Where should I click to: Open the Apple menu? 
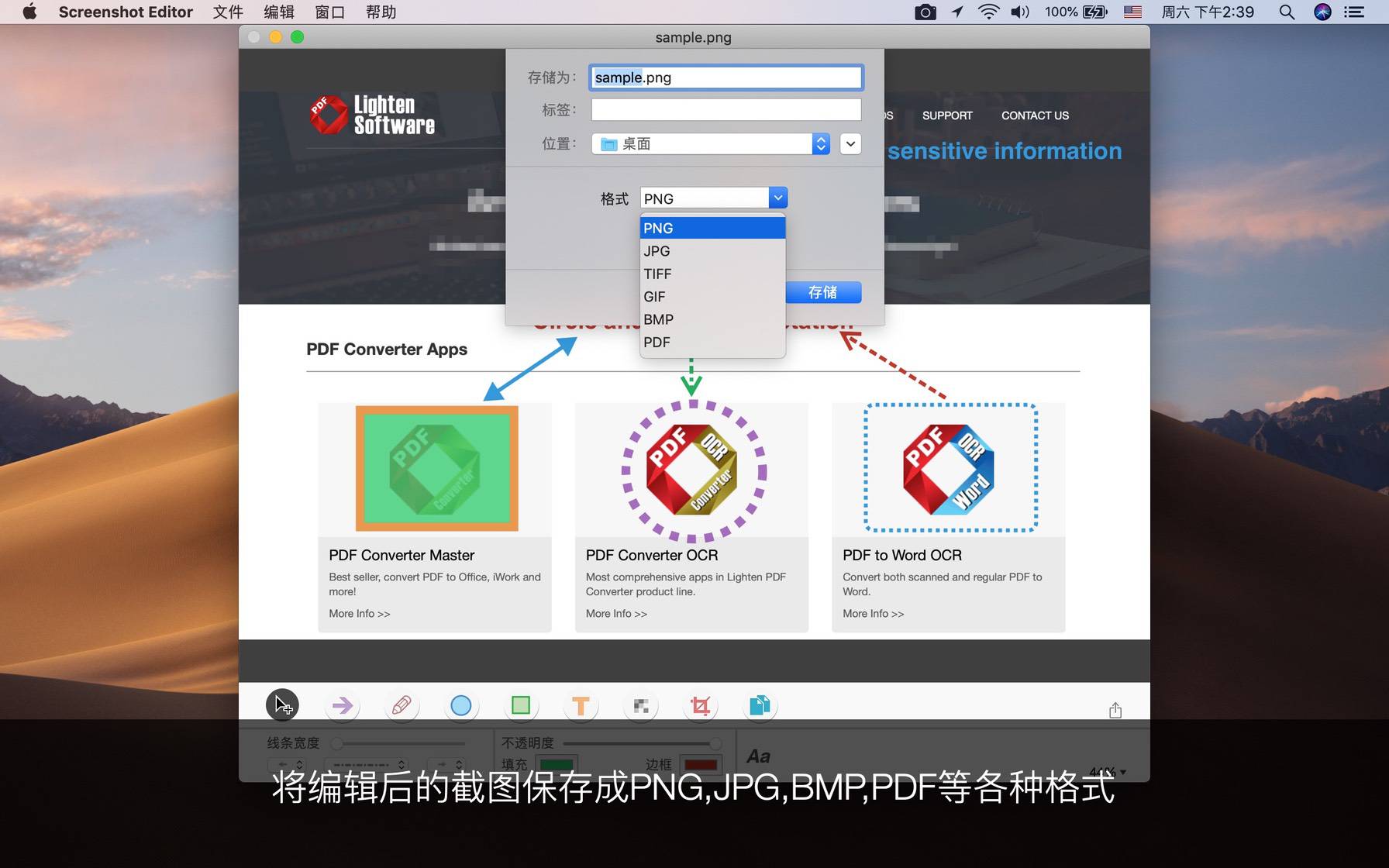pyautogui.click(x=29, y=12)
